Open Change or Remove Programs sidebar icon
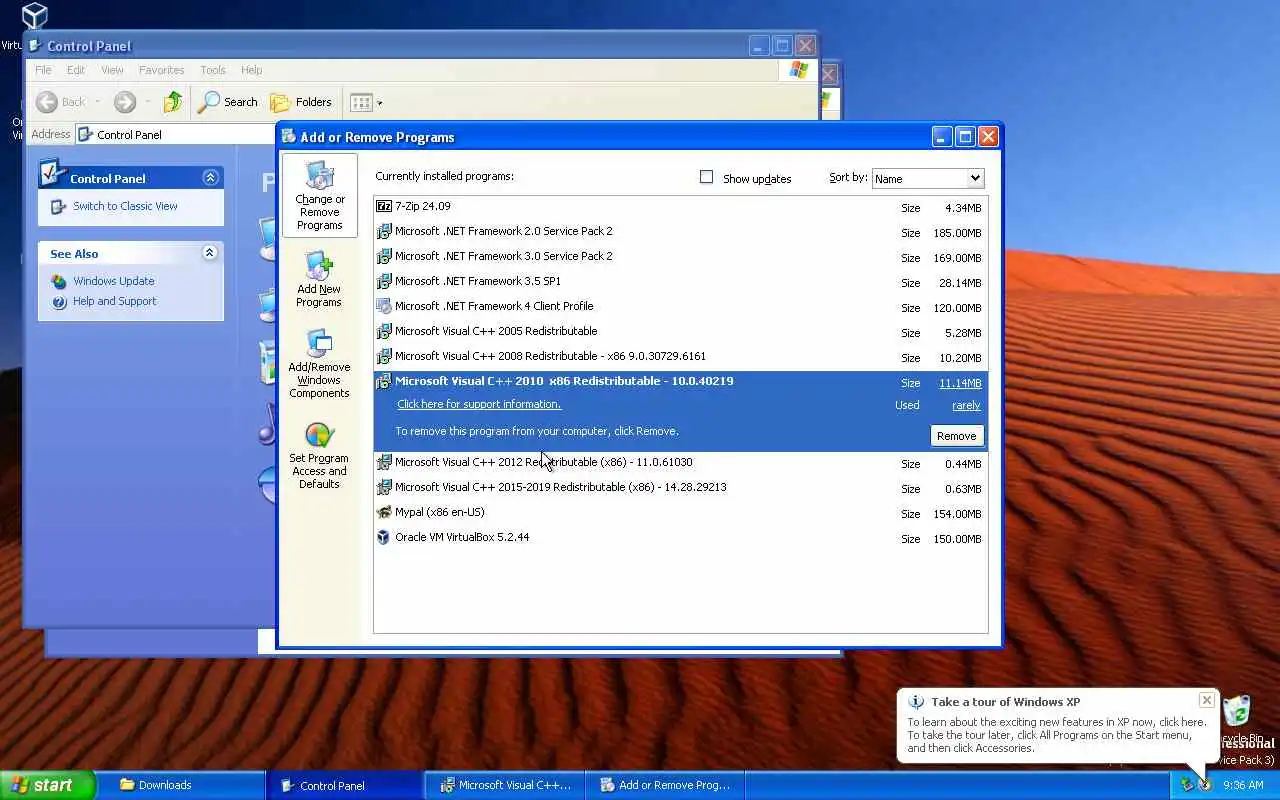The width and height of the screenshot is (1280, 800). point(319,195)
